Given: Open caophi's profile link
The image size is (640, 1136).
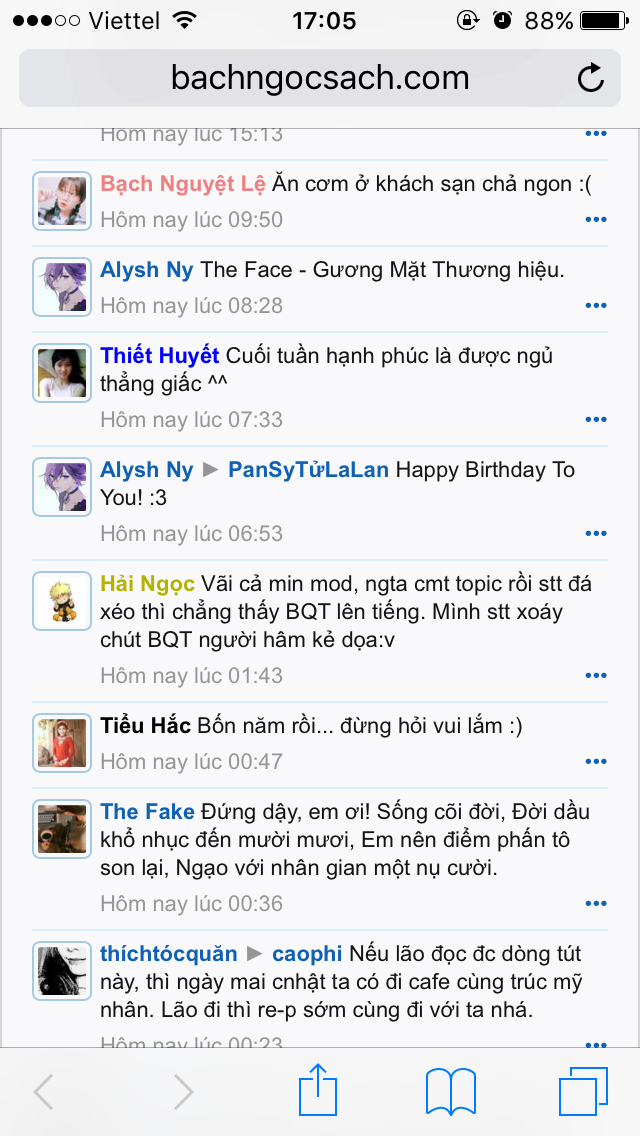Looking at the screenshot, I should point(307,954).
